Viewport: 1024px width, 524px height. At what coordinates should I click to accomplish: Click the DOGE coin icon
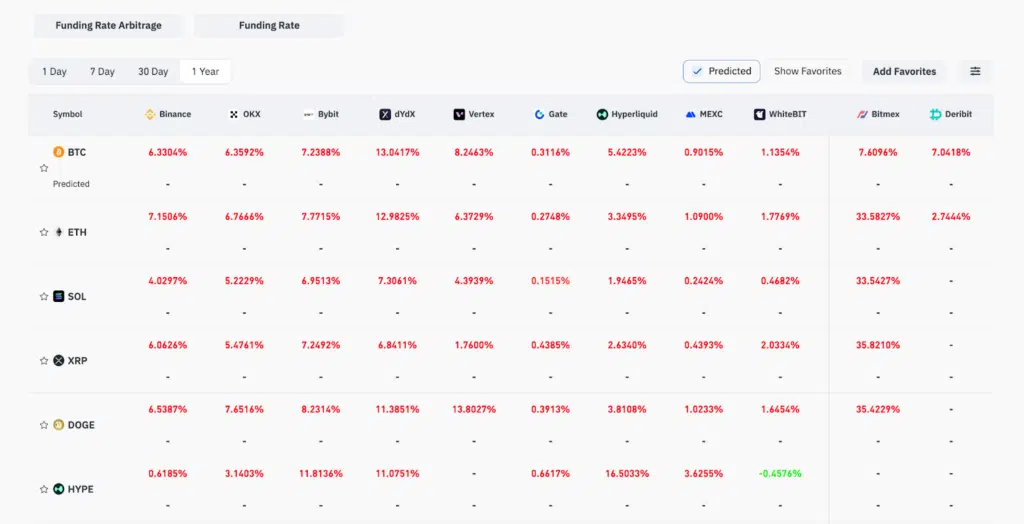[x=58, y=425]
